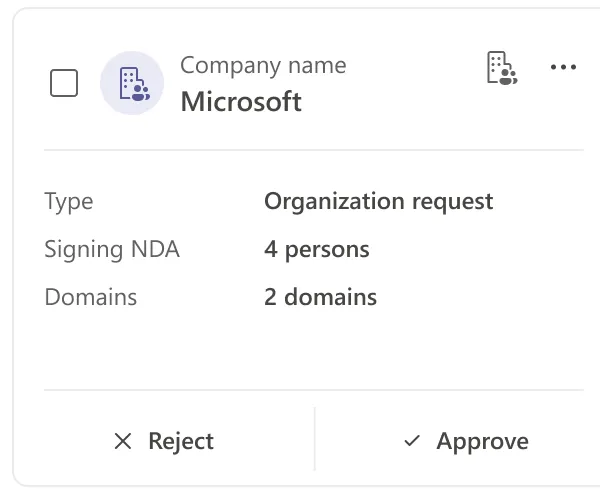Click the 'Domains' label
Viewport: 600px width, 490px height.
tap(91, 297)
